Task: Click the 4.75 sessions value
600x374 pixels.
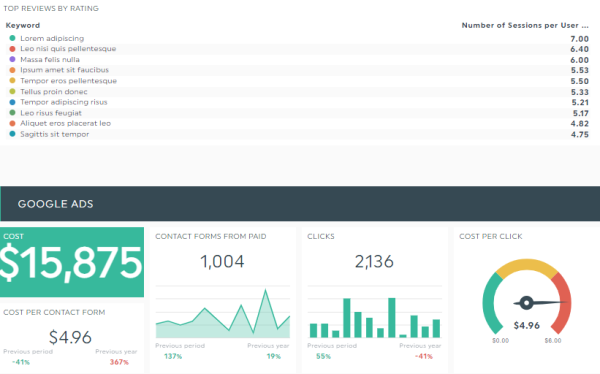Action: (x=580, y=135)
